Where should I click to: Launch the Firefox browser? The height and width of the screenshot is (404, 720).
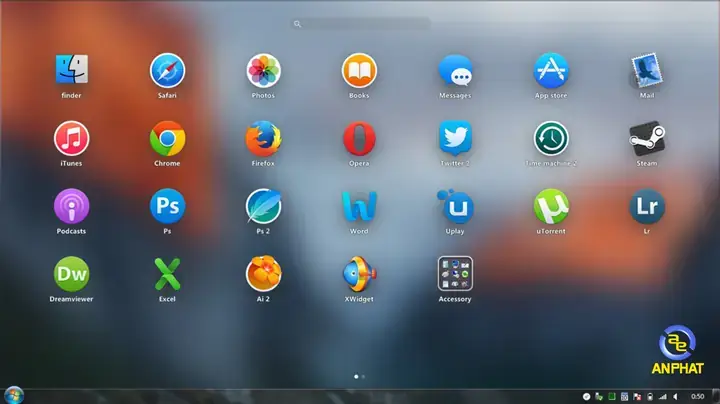point(263,138)
